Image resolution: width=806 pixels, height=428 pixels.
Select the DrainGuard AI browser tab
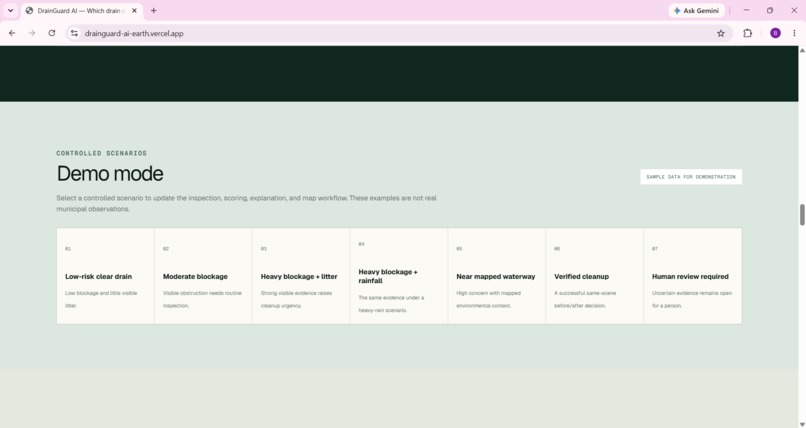[82, 10]
